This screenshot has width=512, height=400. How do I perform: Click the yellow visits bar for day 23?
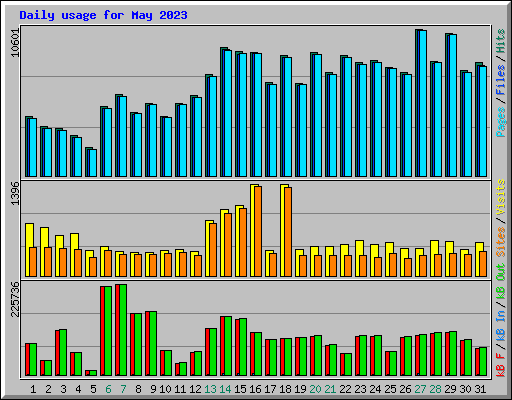pyautogui.click(x=358, y=258)
